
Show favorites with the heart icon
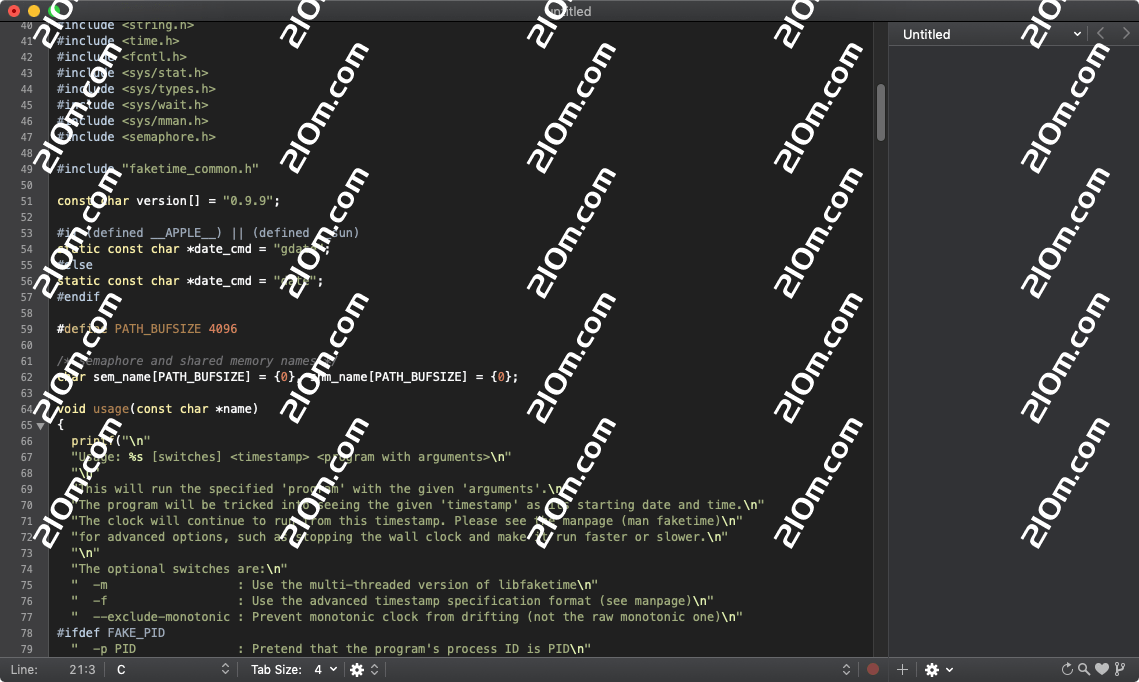pos(1102,670)
